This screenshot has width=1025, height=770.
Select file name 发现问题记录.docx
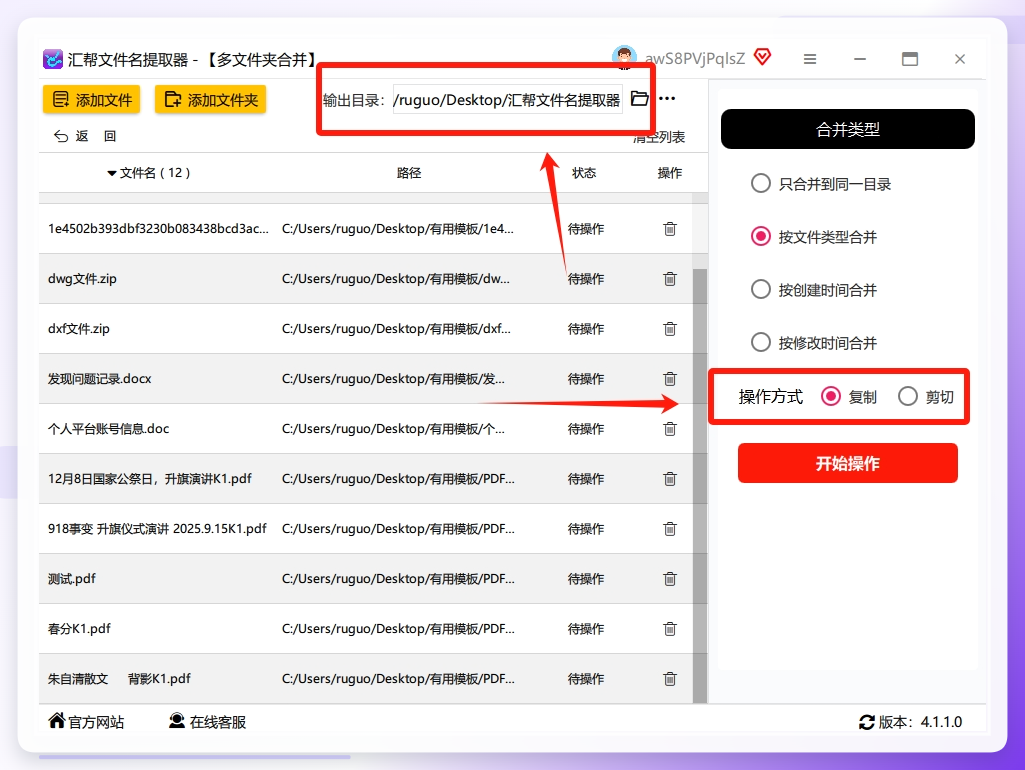coord(99,379)
